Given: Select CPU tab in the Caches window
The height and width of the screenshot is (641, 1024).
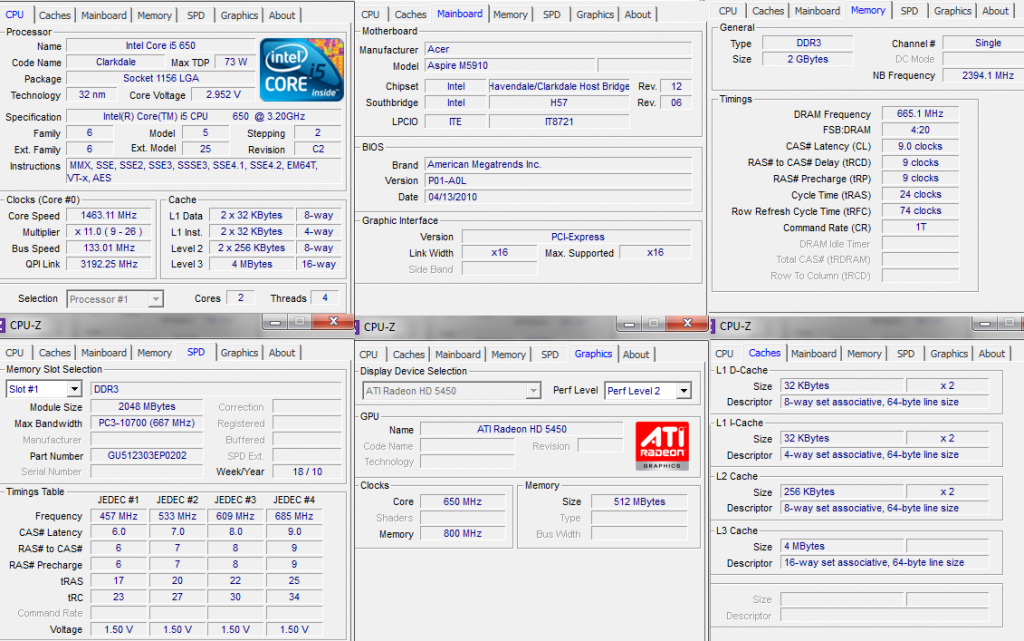Looking at the screenshot, I should click(x=725, y=353).
